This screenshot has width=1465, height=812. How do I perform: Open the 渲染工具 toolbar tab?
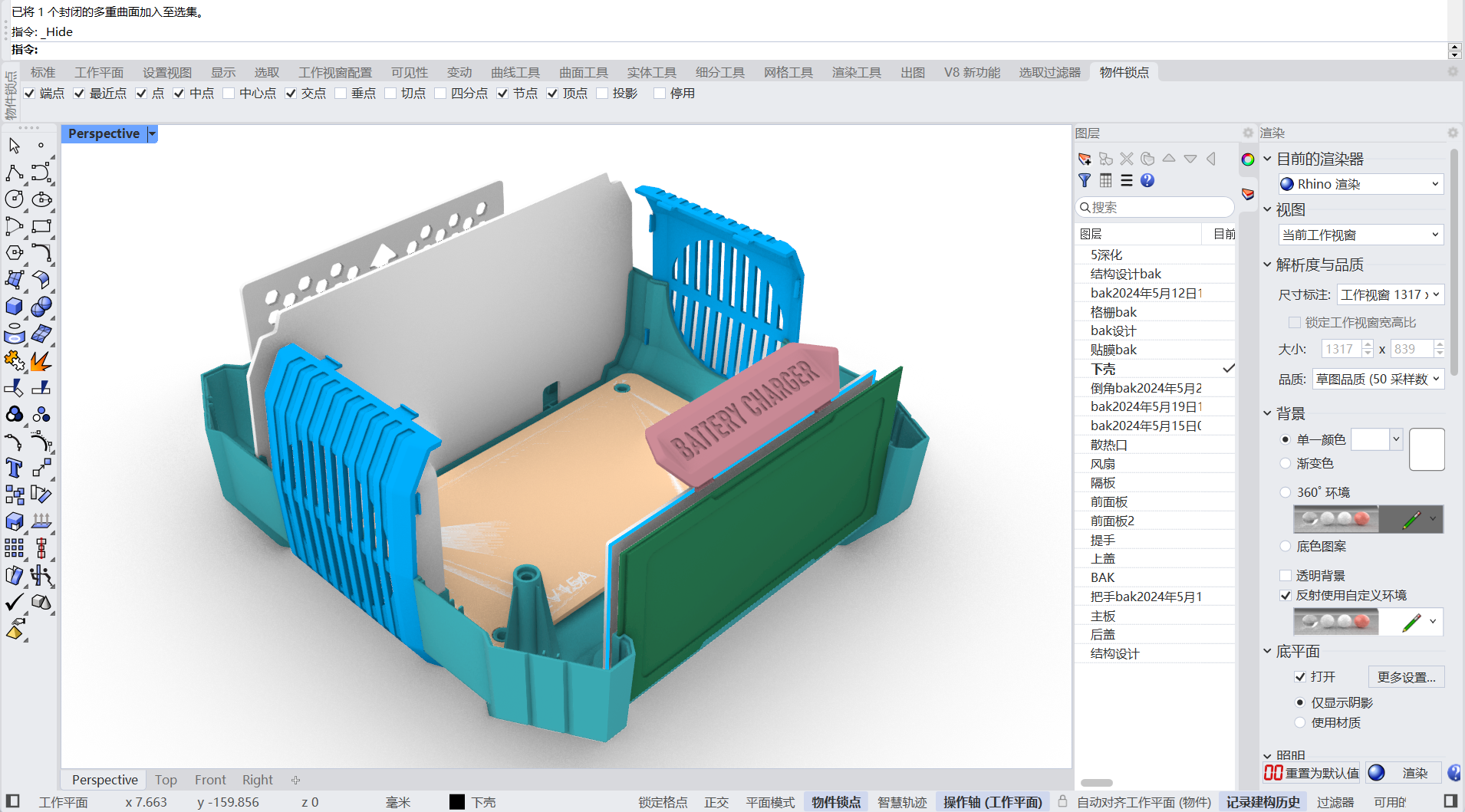pos(857,72)
